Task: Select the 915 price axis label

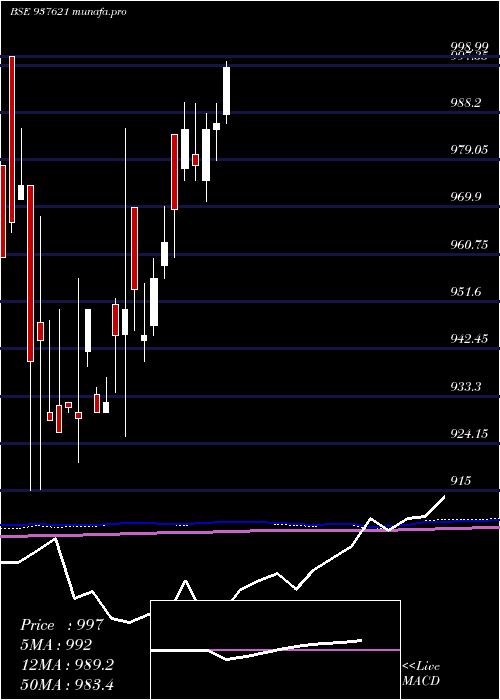Action: coord(460,481)
